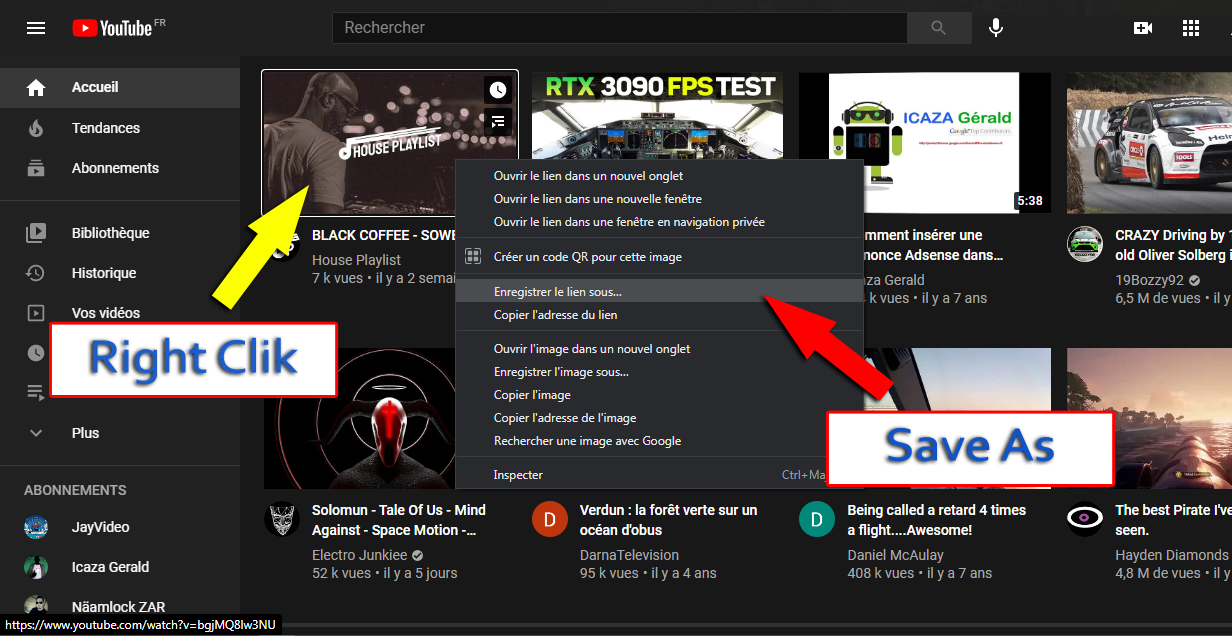Expand the Plus section in sidebar

click(x=85, y=433)
